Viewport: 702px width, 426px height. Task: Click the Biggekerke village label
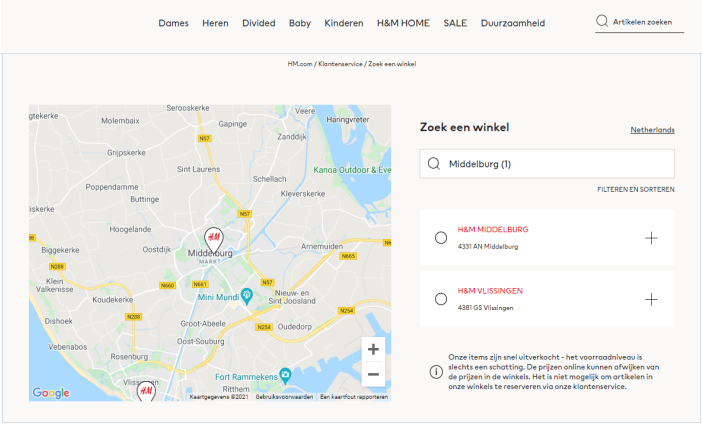(60, 250)
